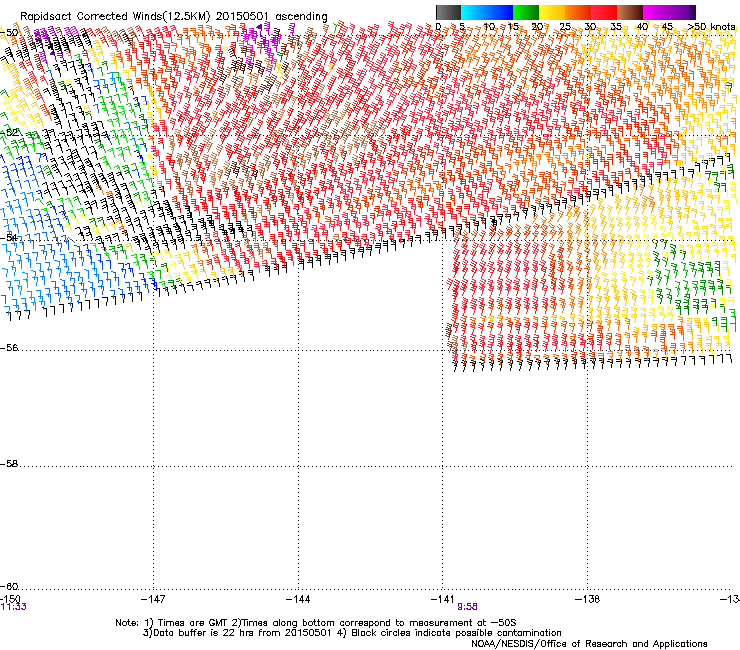Click the -141 longitude axis label

443,599
